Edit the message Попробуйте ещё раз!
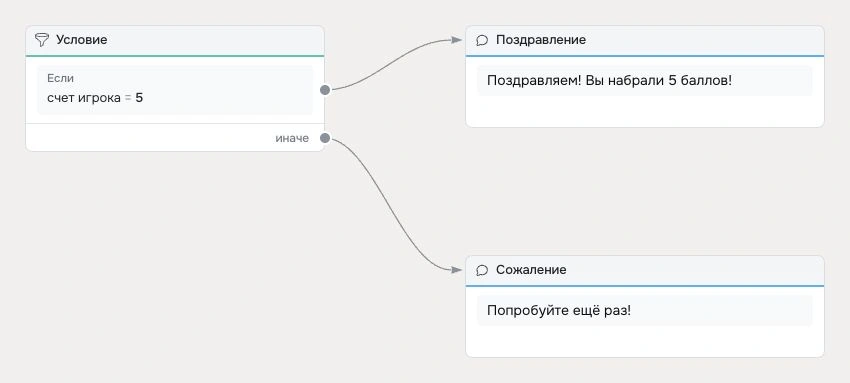The width and height of the screenshot is (850, 383). point(645,311)
